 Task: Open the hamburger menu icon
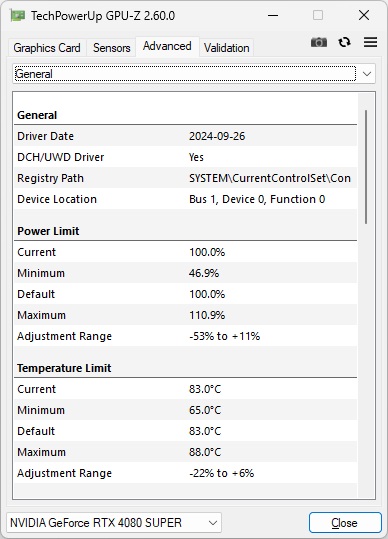pos(370,42)
